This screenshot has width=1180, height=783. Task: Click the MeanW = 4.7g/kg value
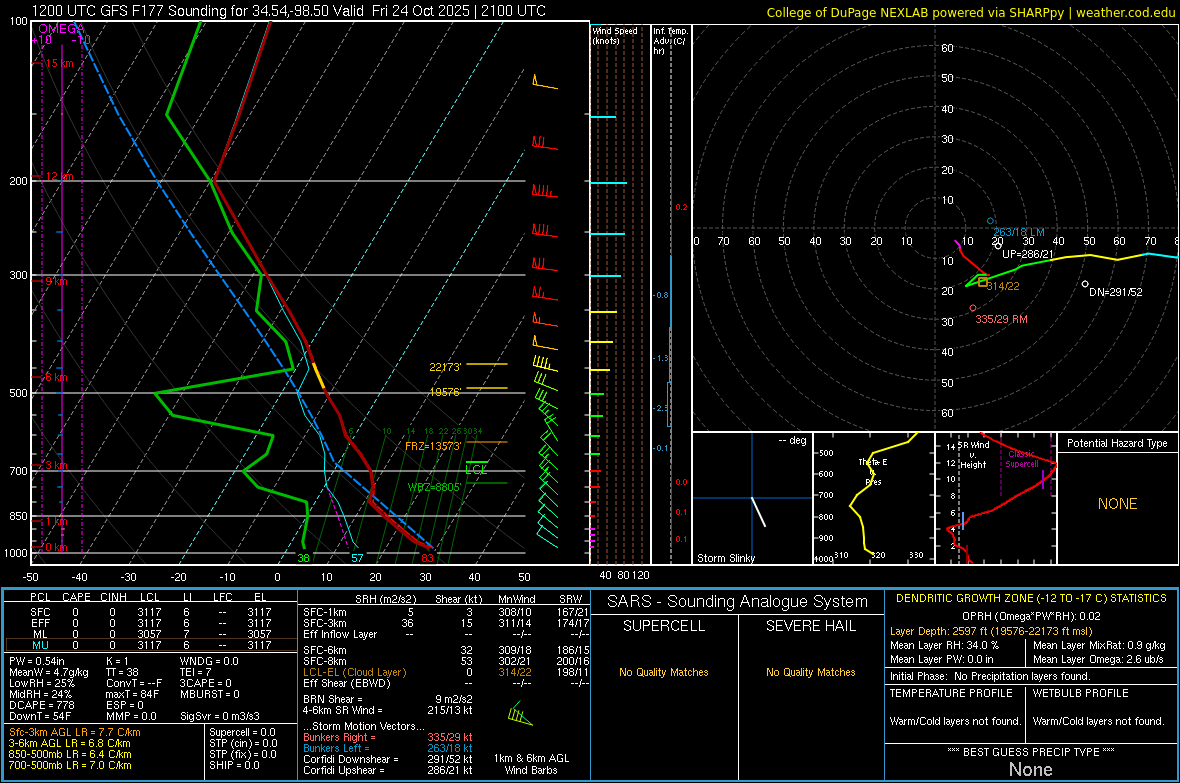49,672
